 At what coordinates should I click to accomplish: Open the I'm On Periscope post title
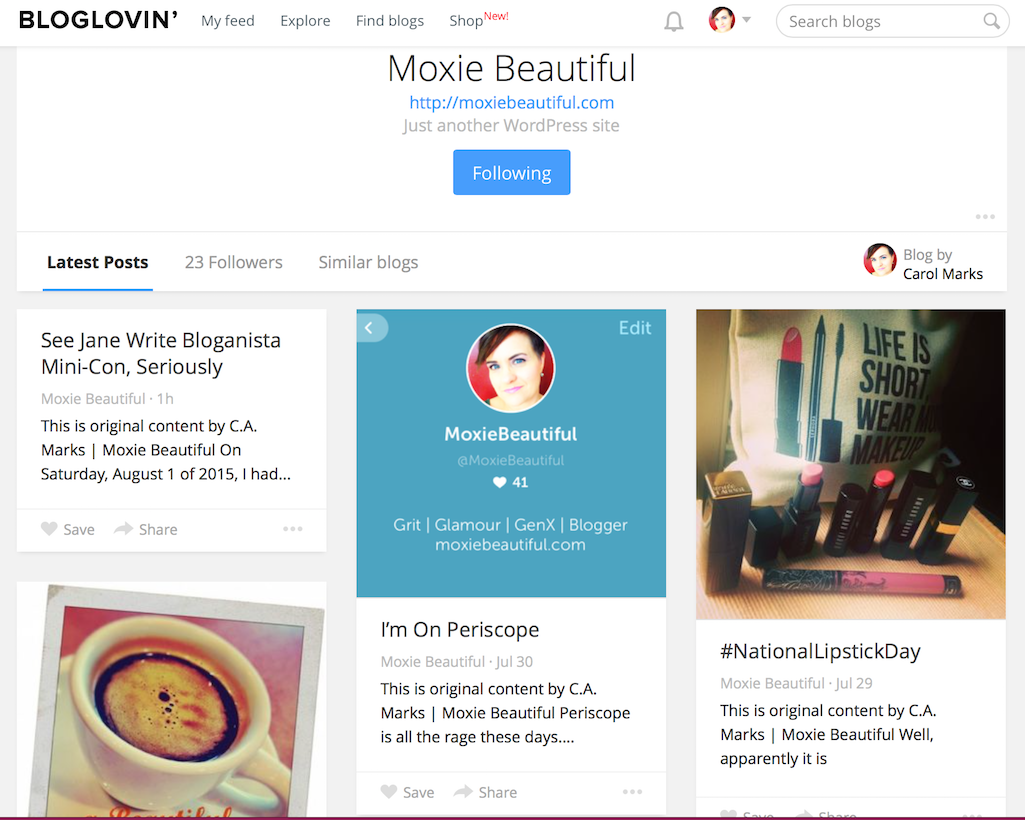[x=460, y=630]
